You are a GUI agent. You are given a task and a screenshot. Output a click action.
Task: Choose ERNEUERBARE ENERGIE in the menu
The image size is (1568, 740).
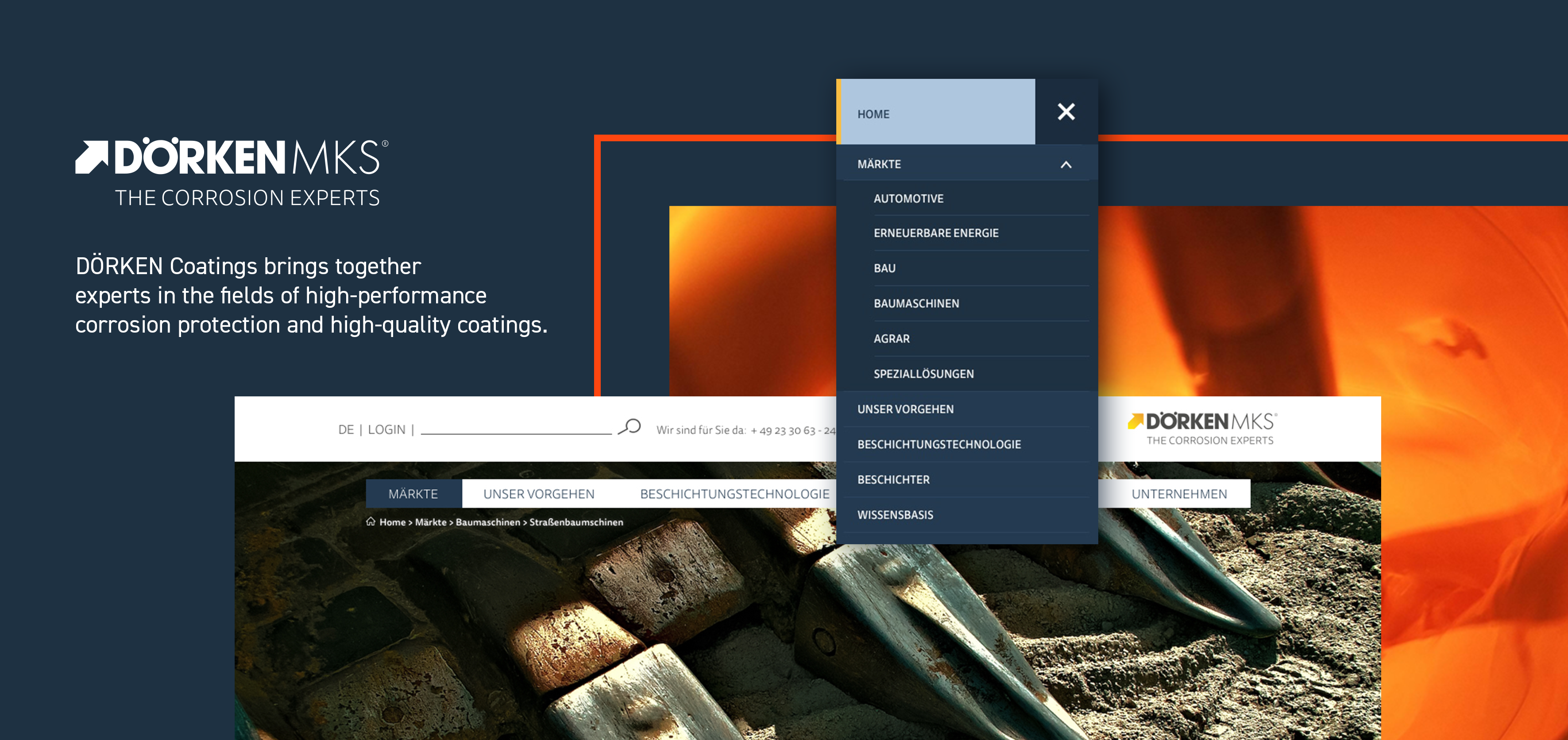(935, 233)
